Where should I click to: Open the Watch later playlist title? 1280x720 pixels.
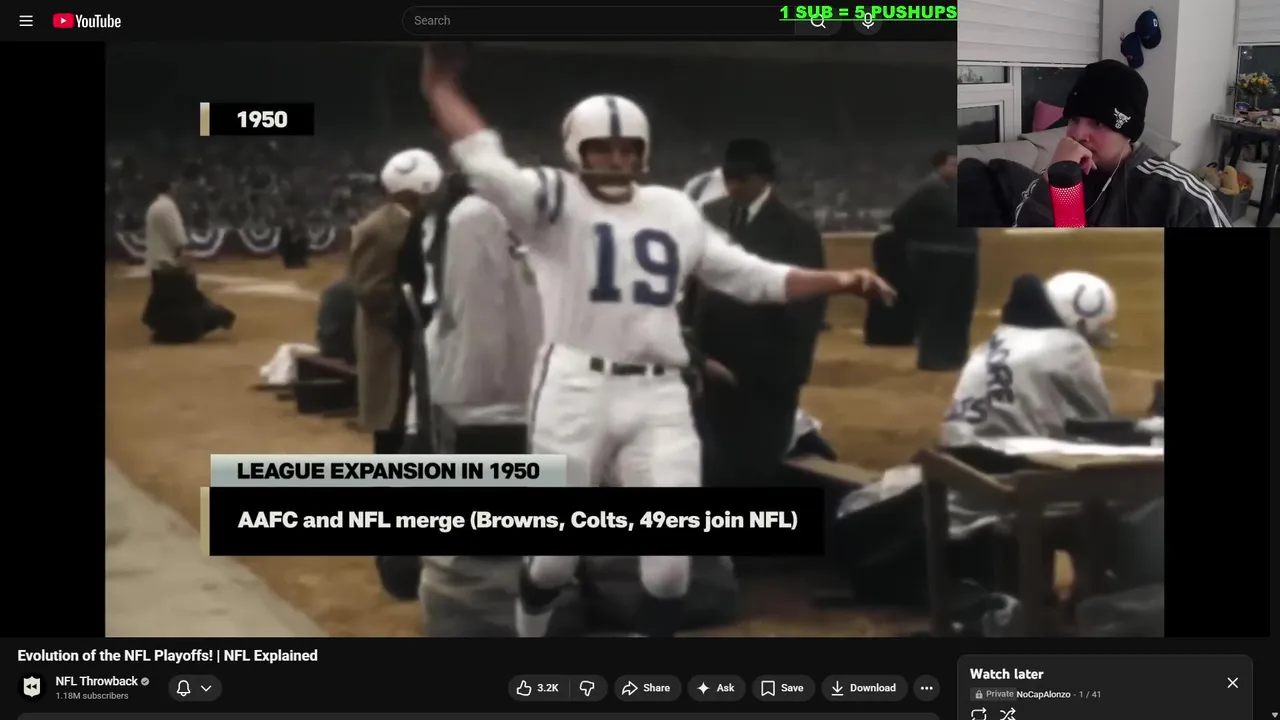(1006, 674)
